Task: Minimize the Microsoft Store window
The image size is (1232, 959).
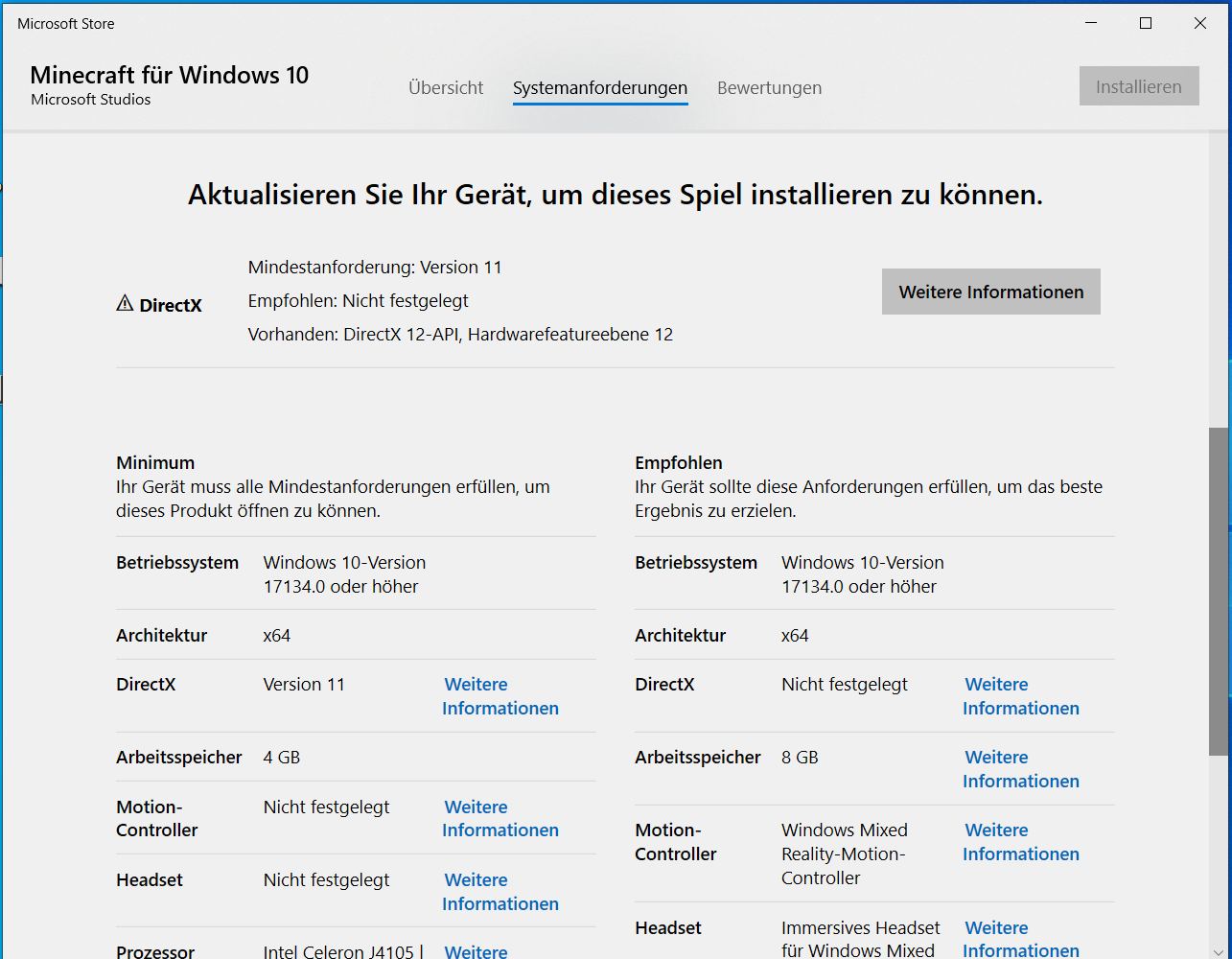Action: (1090, 24)
